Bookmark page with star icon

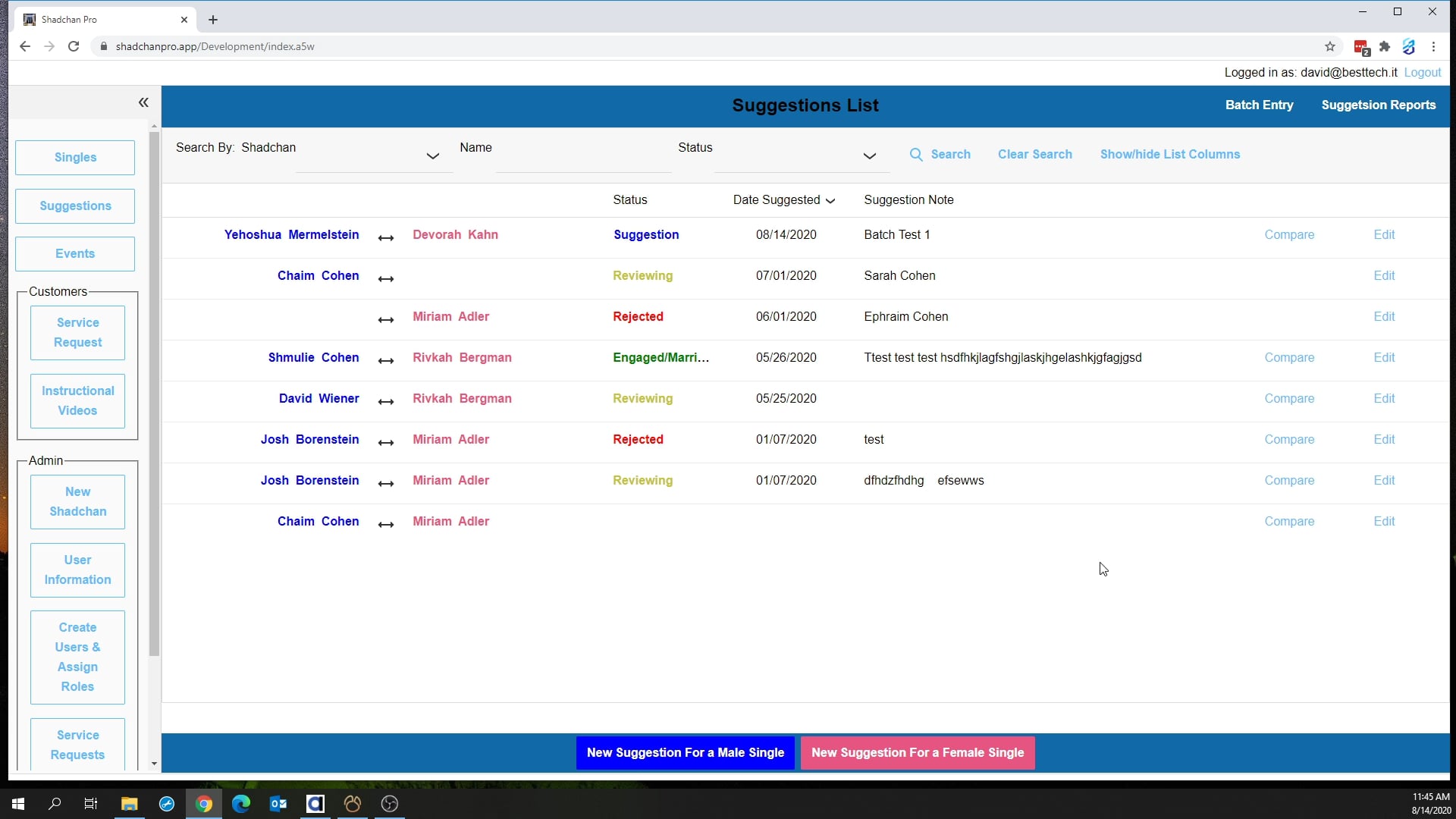(1330, 46)
